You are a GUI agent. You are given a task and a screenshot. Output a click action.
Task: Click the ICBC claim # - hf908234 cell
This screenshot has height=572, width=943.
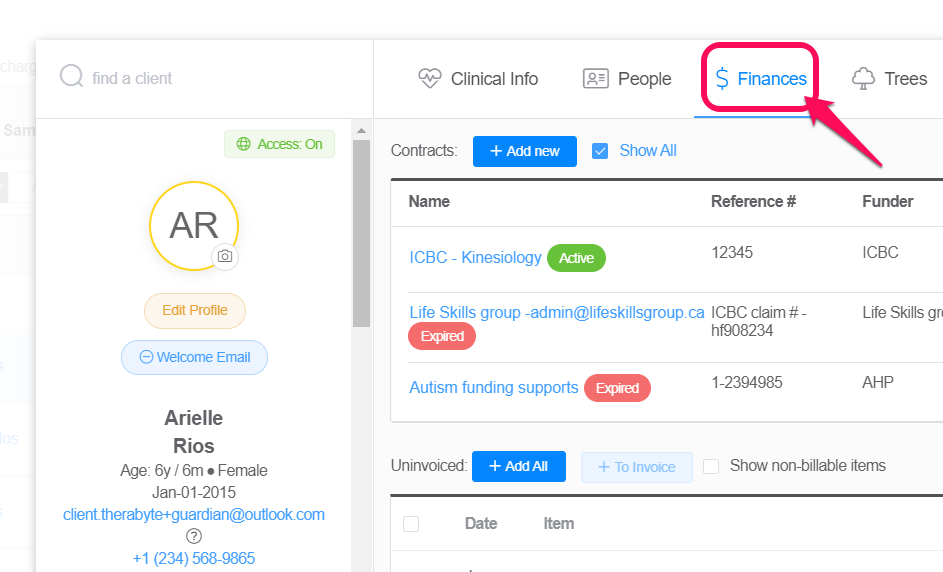pyautogui.click(x=759, y=321)
